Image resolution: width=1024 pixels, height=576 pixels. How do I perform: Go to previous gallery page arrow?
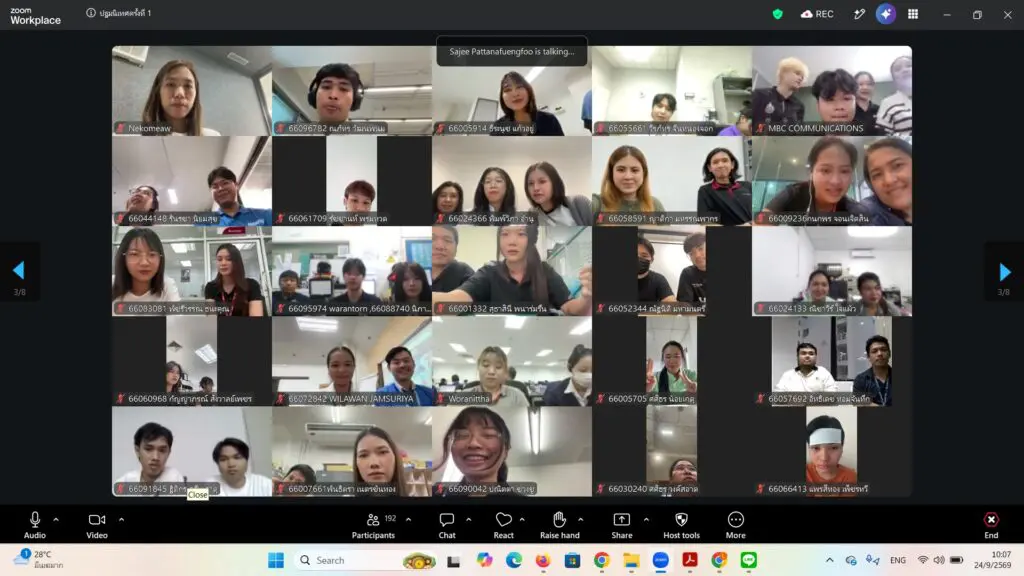tap(19, 270)
